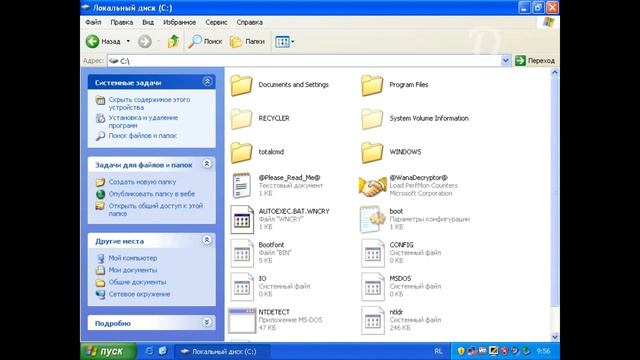Open the Избранное menu
Viewport: 640px width, 360px height.
[x=180, y=22]
